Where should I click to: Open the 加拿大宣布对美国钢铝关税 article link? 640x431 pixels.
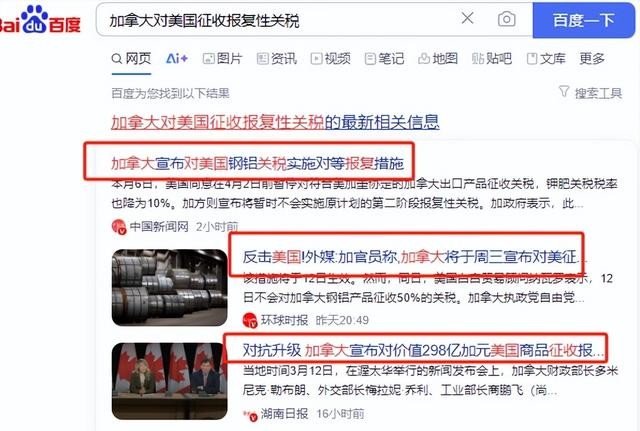pos(257,163)
